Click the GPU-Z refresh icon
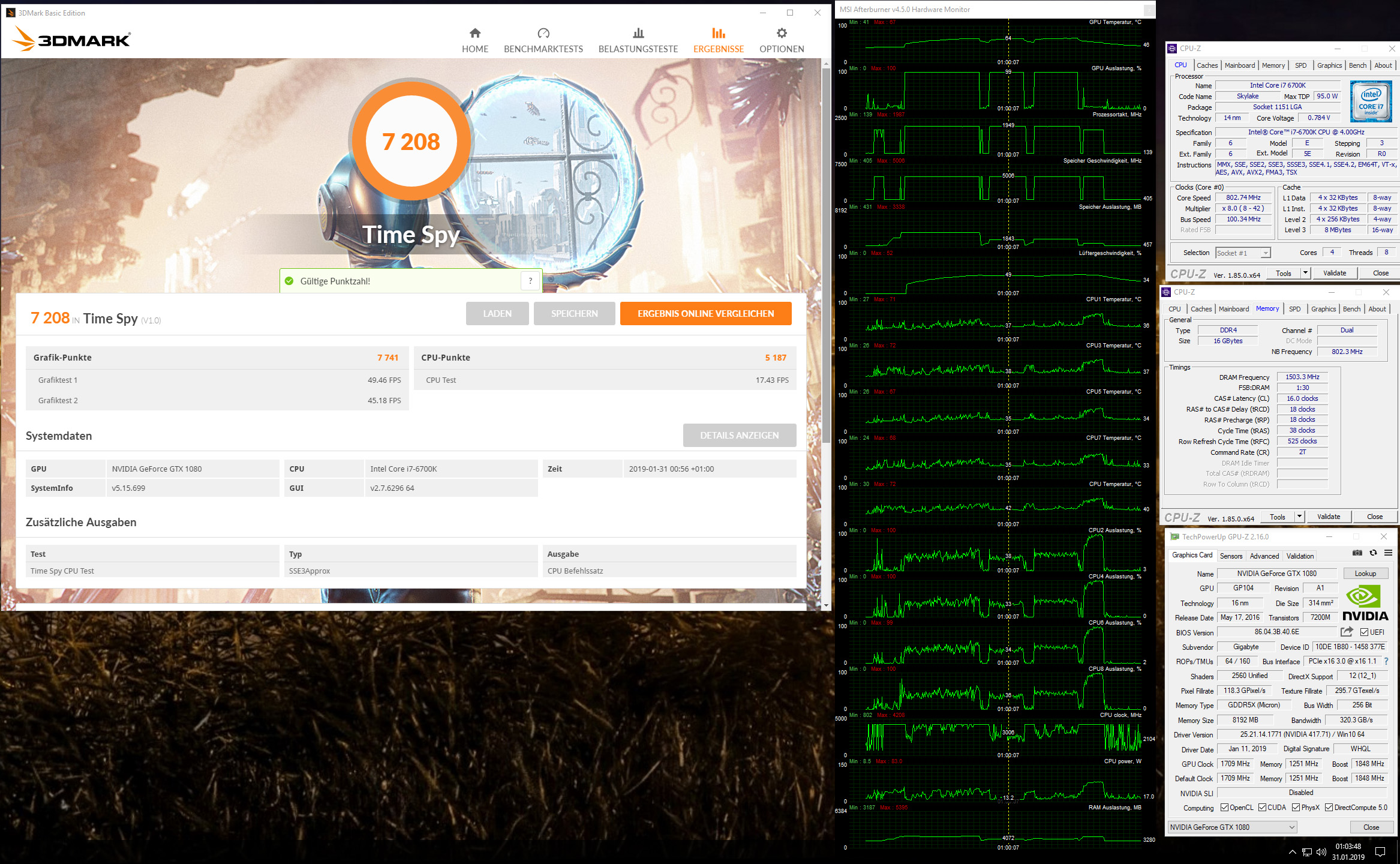This screenshot has height=864, width=1400. 1373,553
